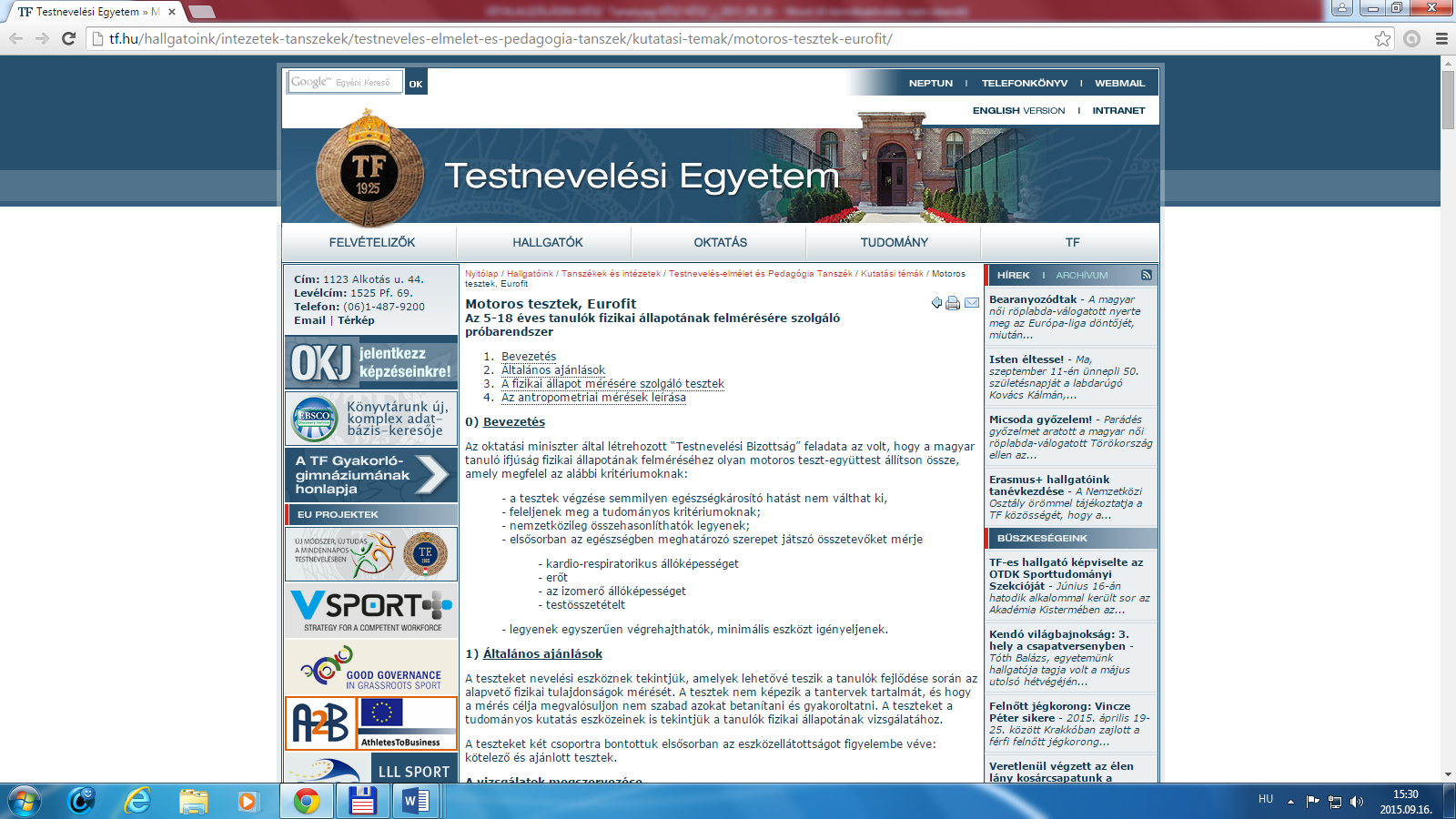Switch to ARCHÍVUM tab in news panel
This screenshot has height=819, width=1456.
[x=1082, y=275]
